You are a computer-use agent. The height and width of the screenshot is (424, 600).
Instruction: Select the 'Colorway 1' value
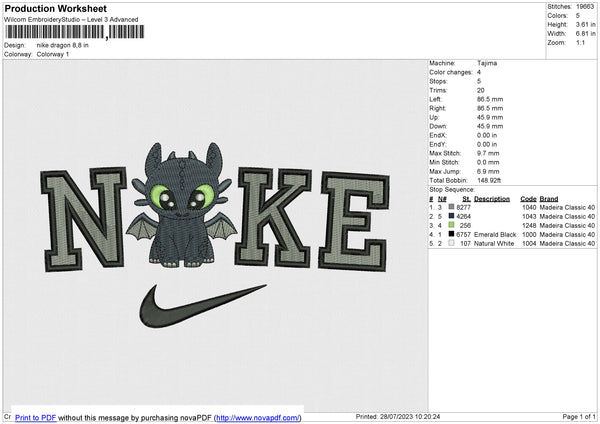[x=53, y=54]
